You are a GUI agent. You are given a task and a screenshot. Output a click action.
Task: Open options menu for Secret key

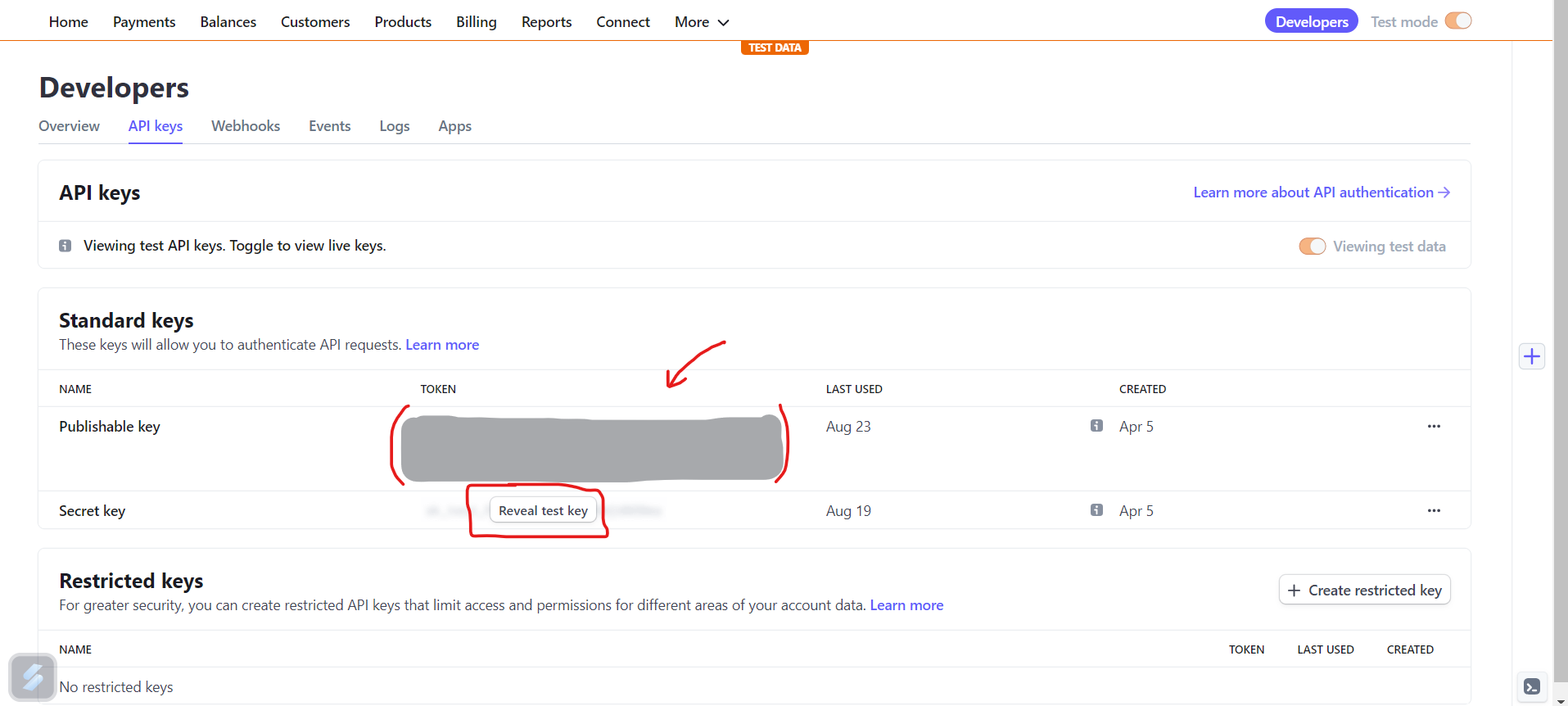coord(1434,510)
